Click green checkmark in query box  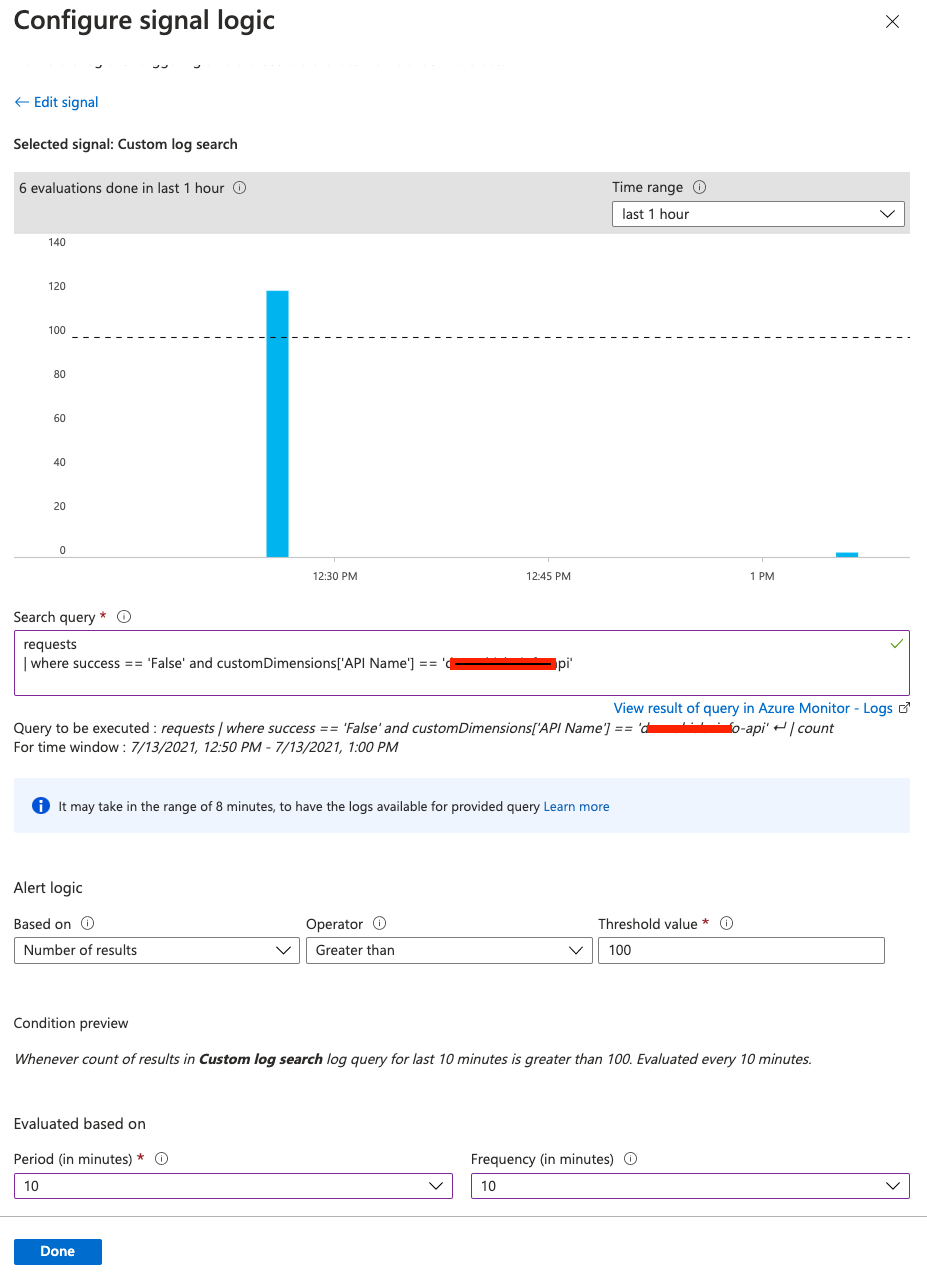(896, 644)
